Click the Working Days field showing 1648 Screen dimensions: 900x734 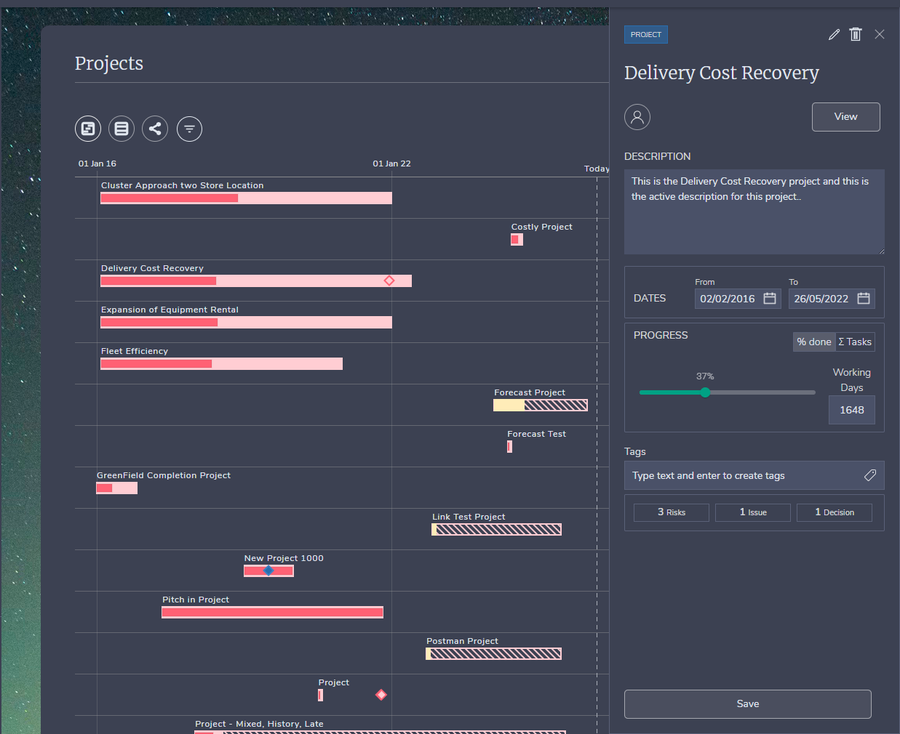pyautogui.click(x=851, y=410)
